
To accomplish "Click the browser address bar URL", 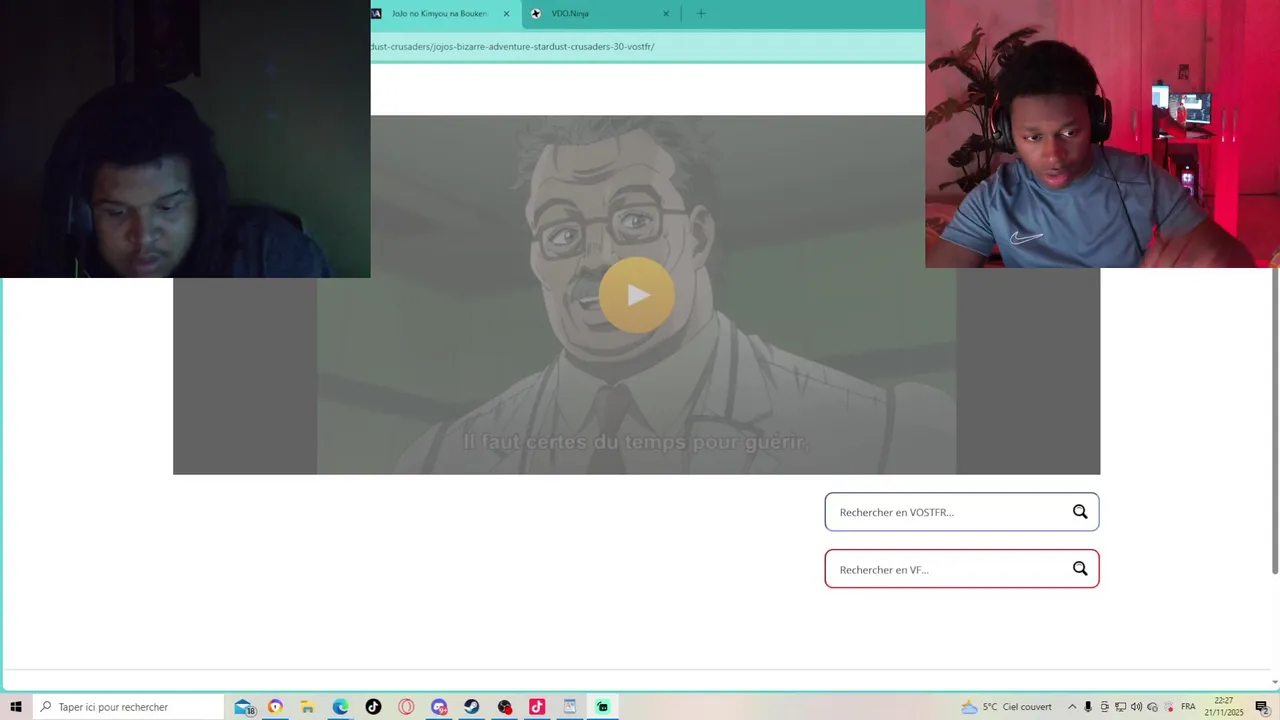I will [x=513, y=47].
